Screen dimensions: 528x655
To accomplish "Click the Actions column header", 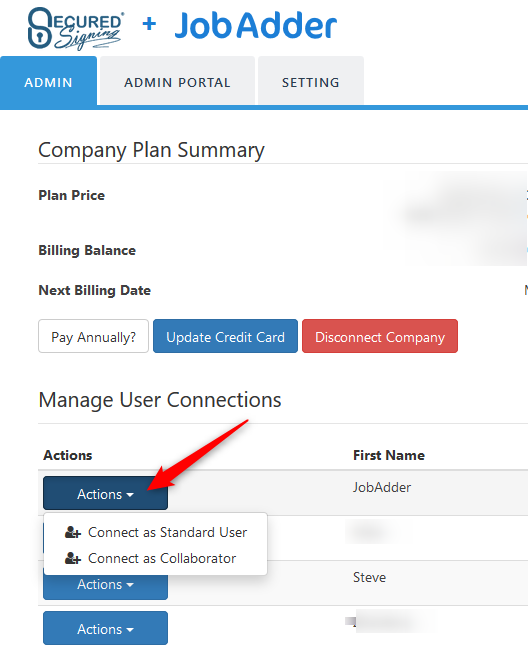I will click(68, 455).
